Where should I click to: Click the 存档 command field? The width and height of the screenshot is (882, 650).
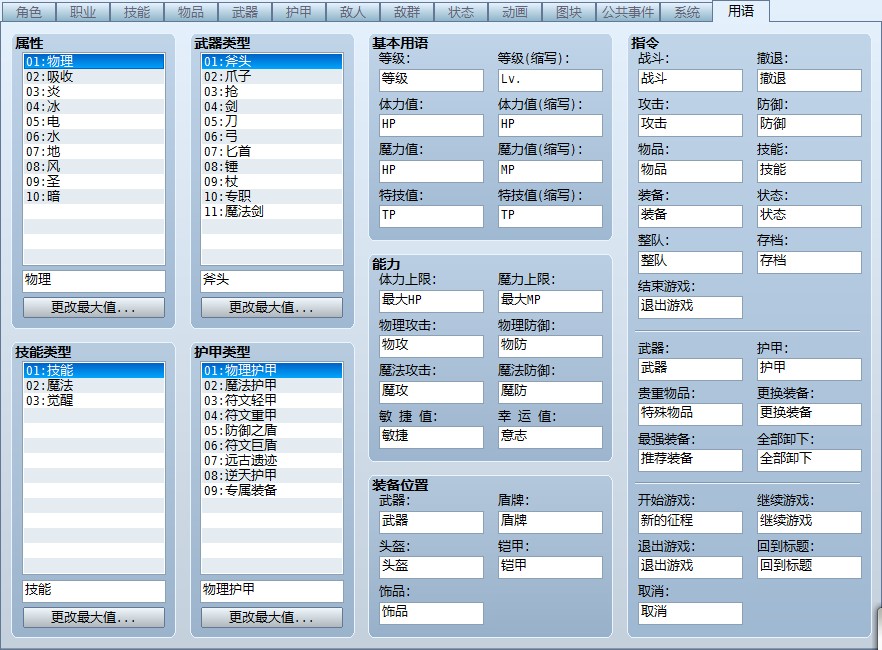coord(809,262)
